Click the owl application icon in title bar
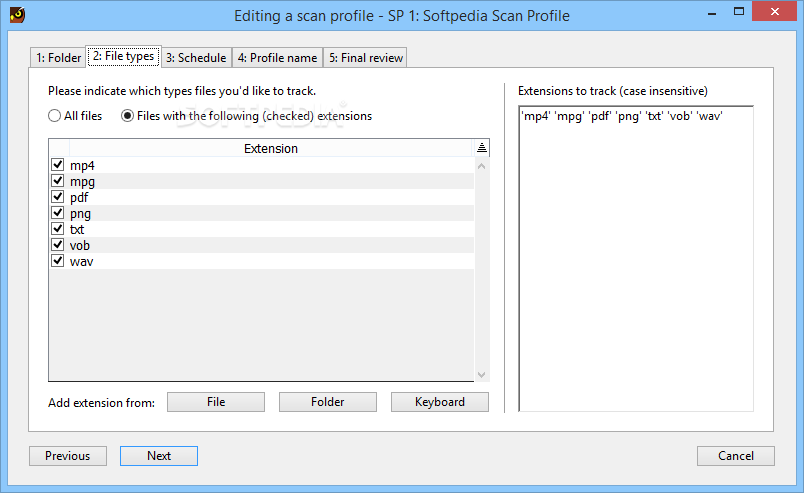804x493 pixels. coord(17,15)
